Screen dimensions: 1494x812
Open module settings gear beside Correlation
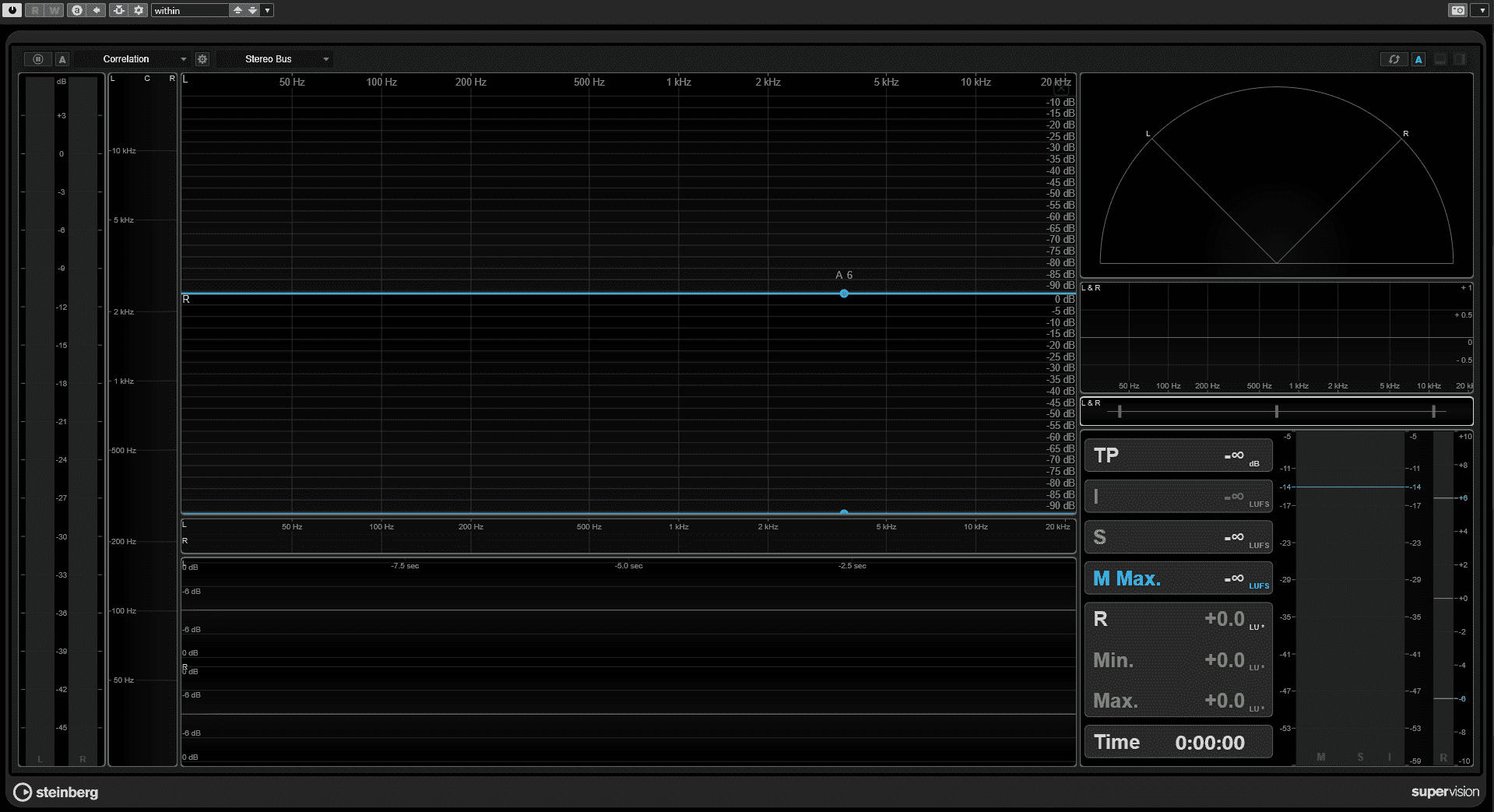coord(202,59)
